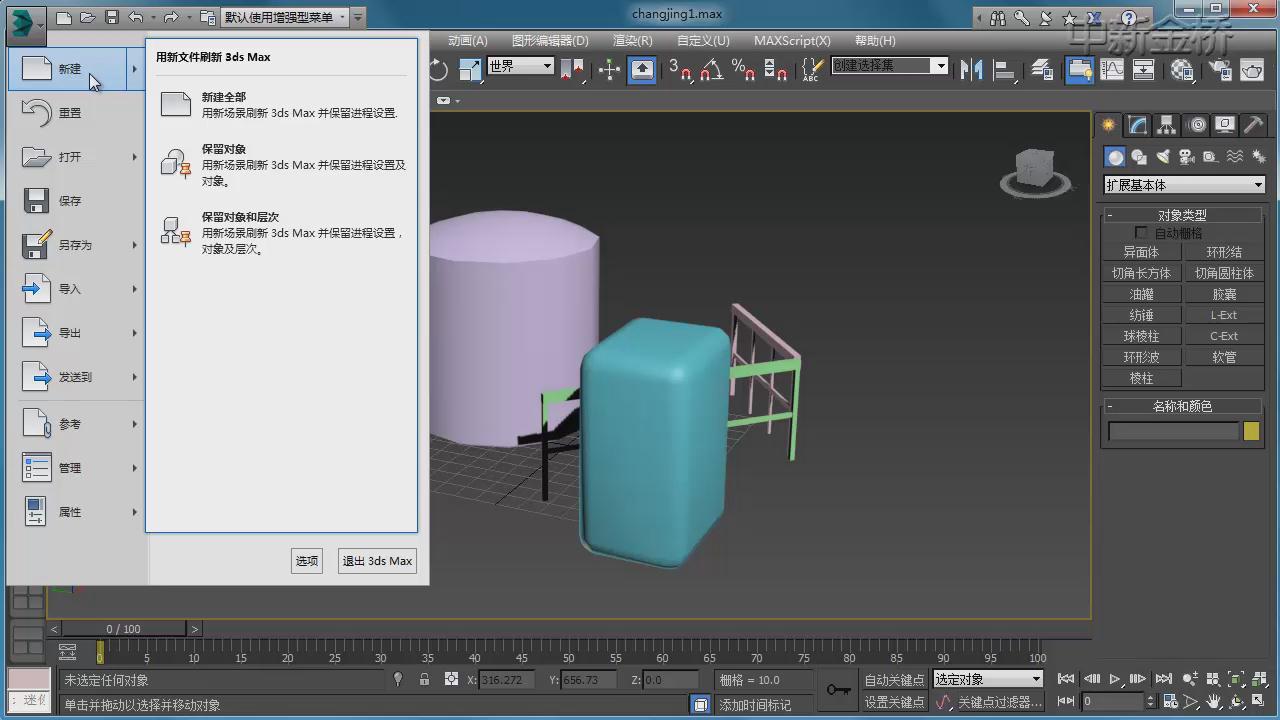Enable the AutoGrid checkbox
Screen dimensions: 1280x720
point(1141,233)
